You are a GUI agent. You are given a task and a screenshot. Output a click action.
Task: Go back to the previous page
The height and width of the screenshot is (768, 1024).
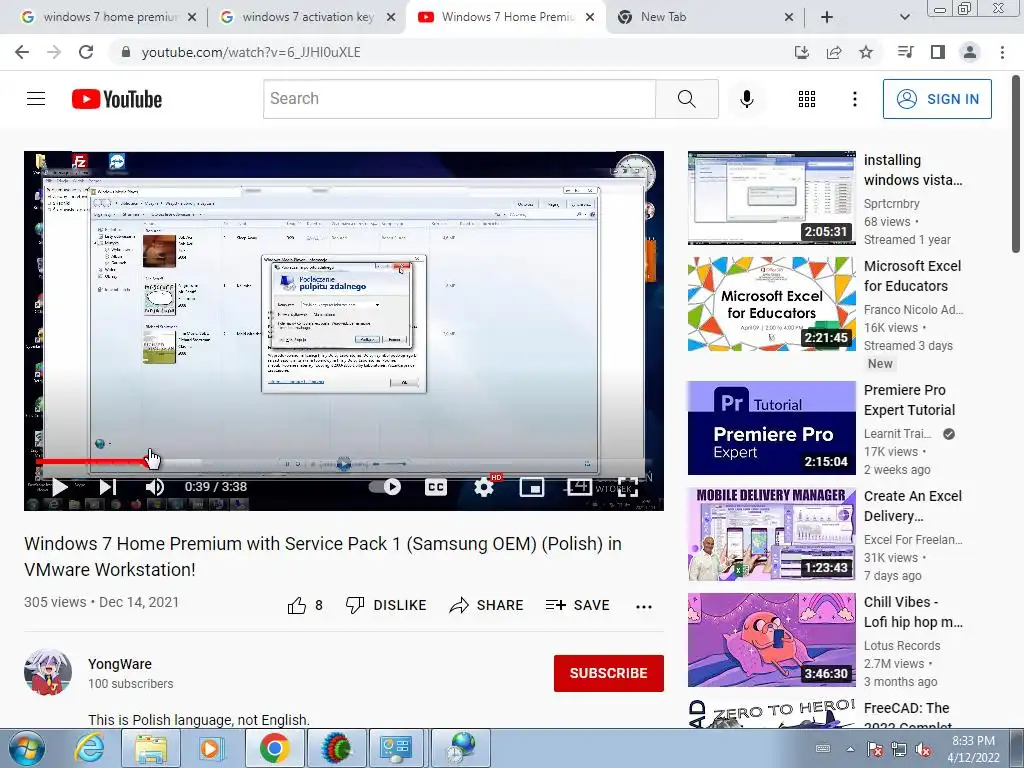click(22, 52)
